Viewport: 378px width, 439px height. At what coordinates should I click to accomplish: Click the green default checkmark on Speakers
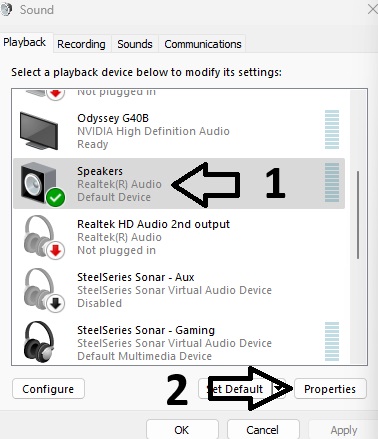(55, 197)
